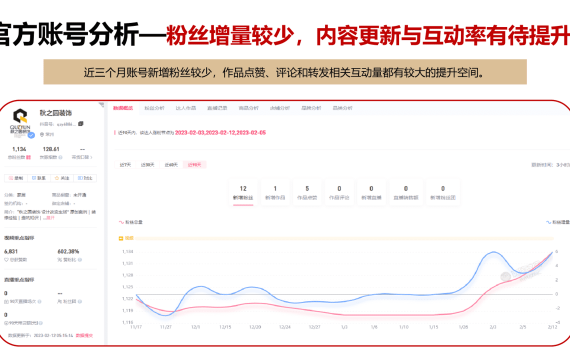Toggle the blue fans-increment legend at right
570x360 pixels.
pos(558,222)
